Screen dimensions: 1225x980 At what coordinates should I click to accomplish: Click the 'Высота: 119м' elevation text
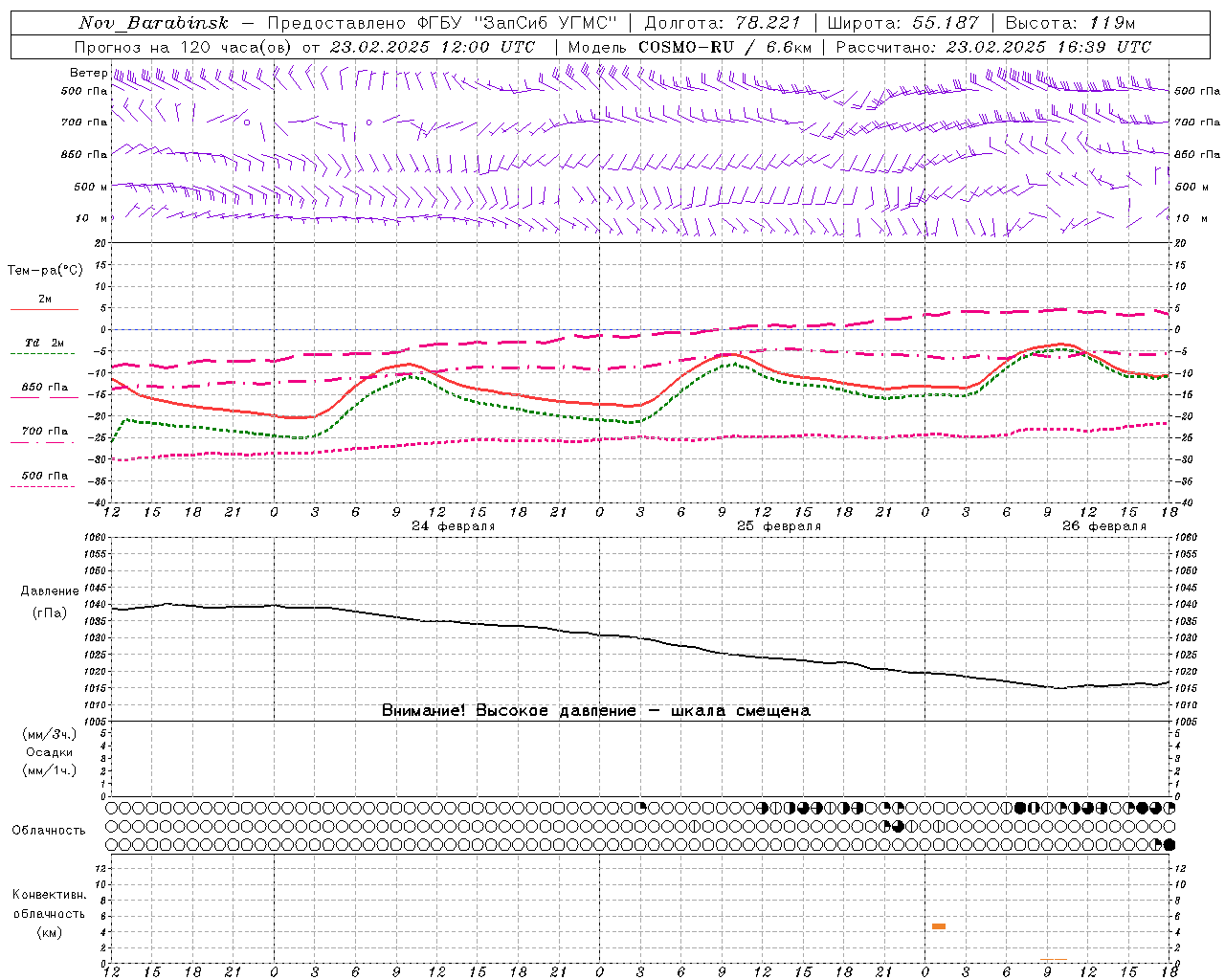click(x=1070, y=23)
